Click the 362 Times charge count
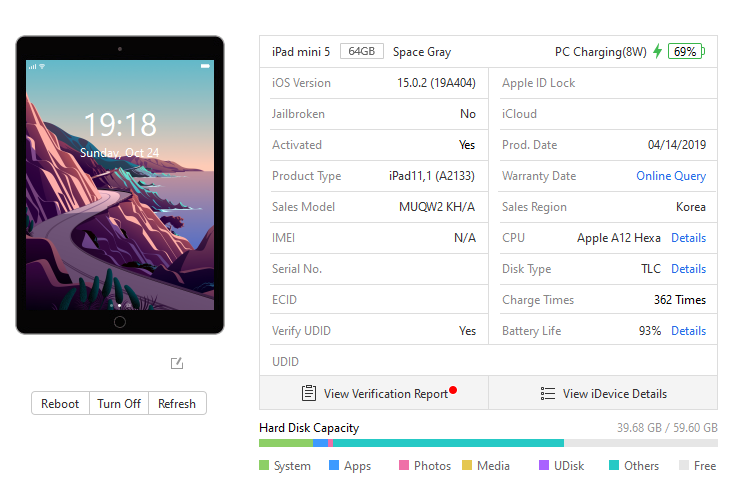 680,300
